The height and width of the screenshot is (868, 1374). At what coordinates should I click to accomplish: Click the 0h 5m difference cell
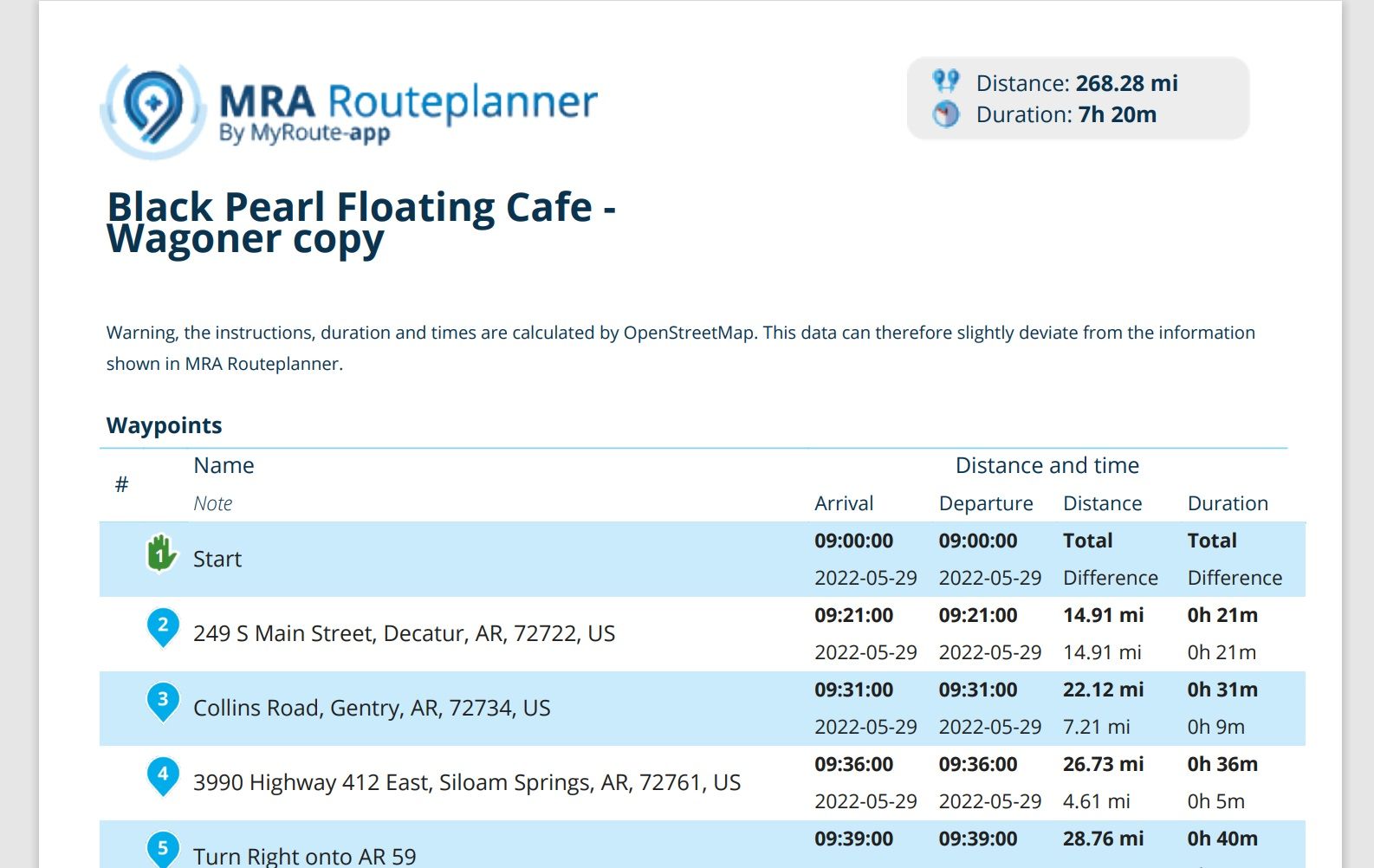pos(1216,801)
